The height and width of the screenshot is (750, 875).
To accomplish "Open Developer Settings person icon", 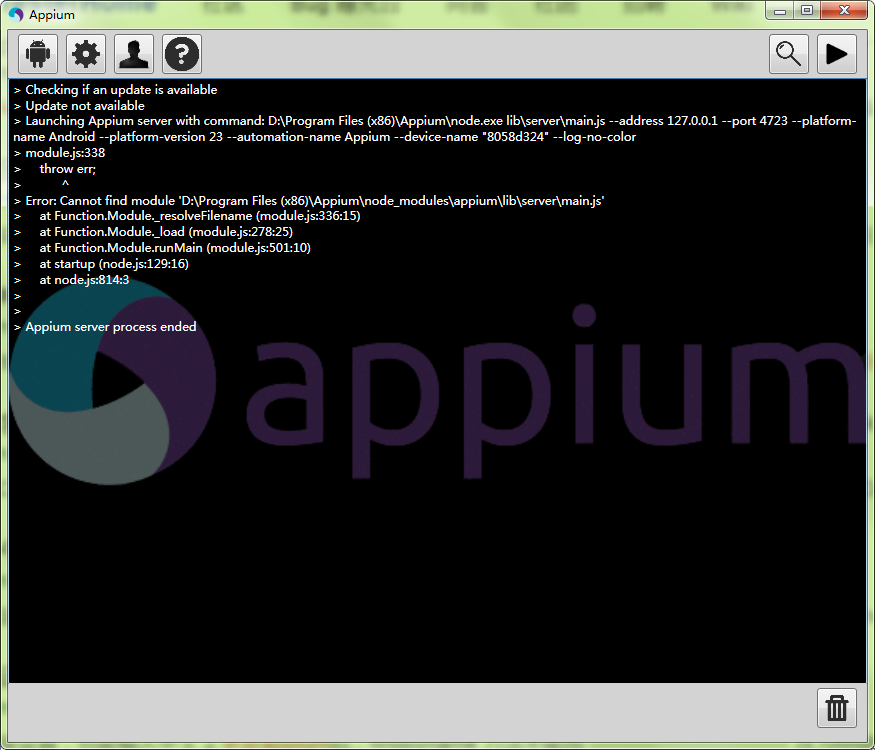I will click(134, 54).
